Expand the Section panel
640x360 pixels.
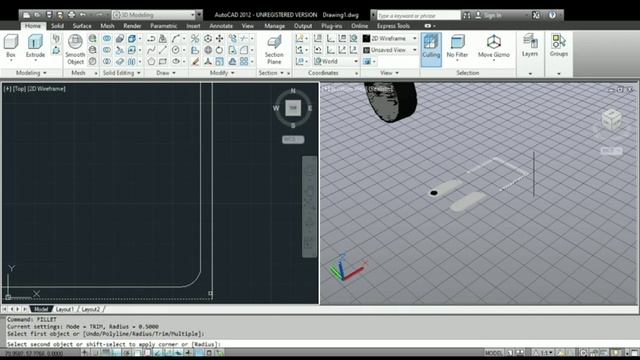(x=271, y=73)
